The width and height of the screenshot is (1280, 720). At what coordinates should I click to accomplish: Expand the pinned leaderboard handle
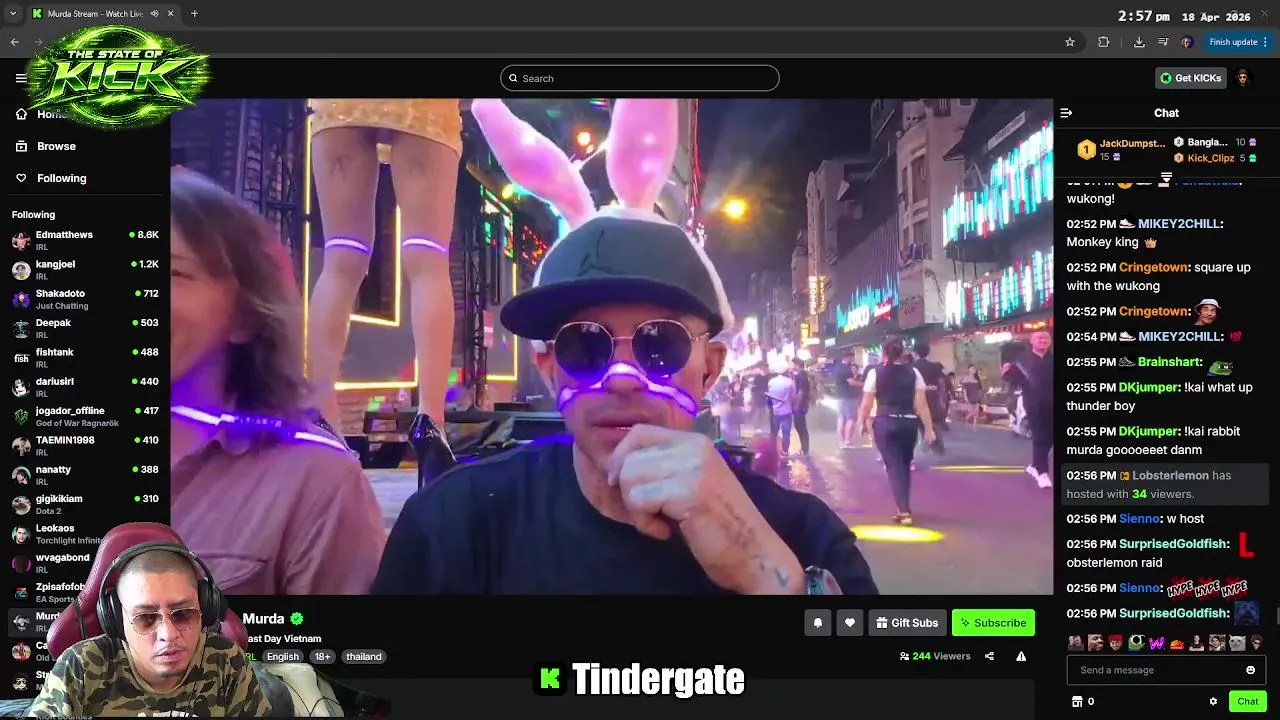pos(1166,178)
